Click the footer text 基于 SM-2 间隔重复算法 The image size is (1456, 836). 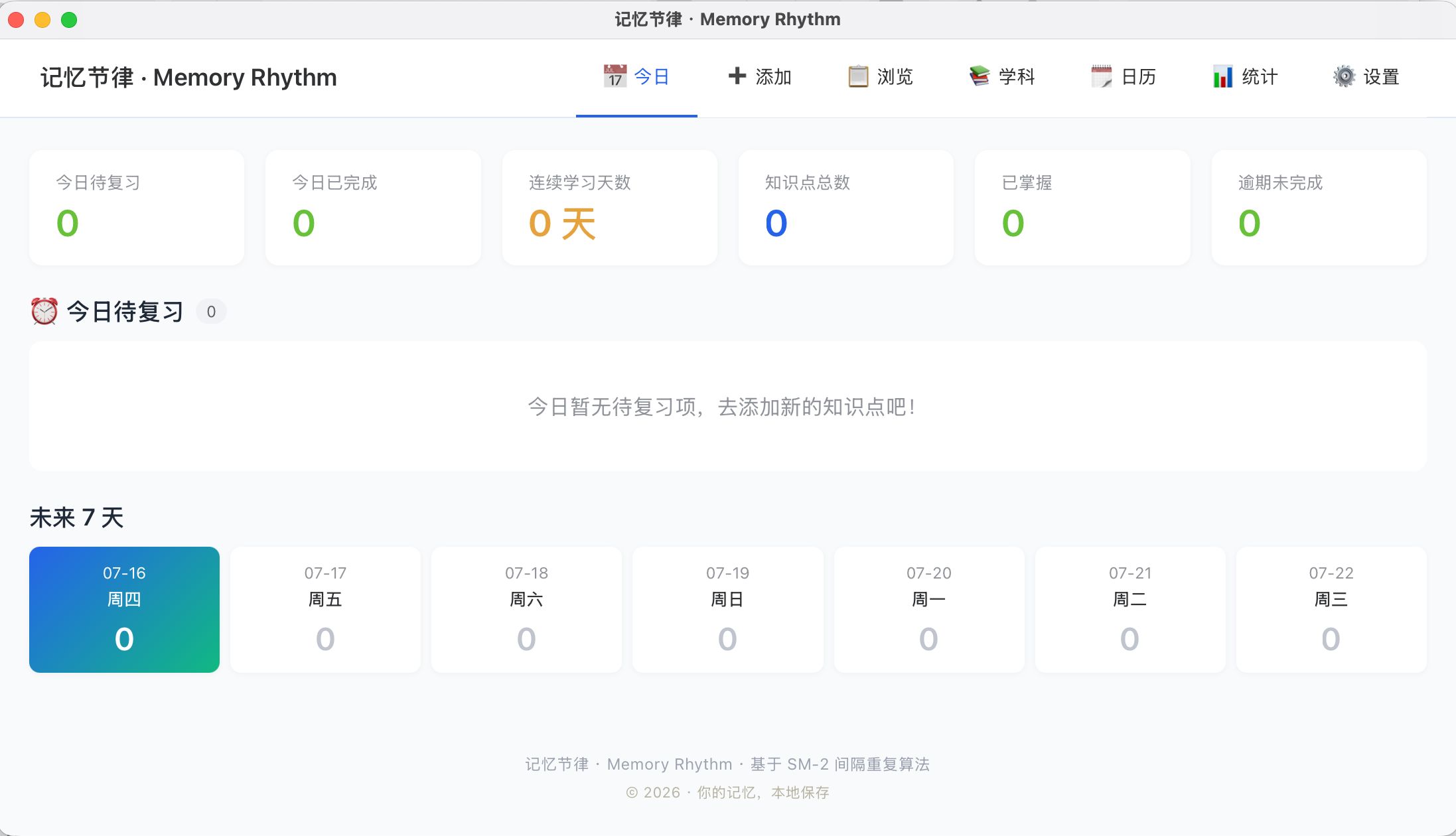point(839,764)
